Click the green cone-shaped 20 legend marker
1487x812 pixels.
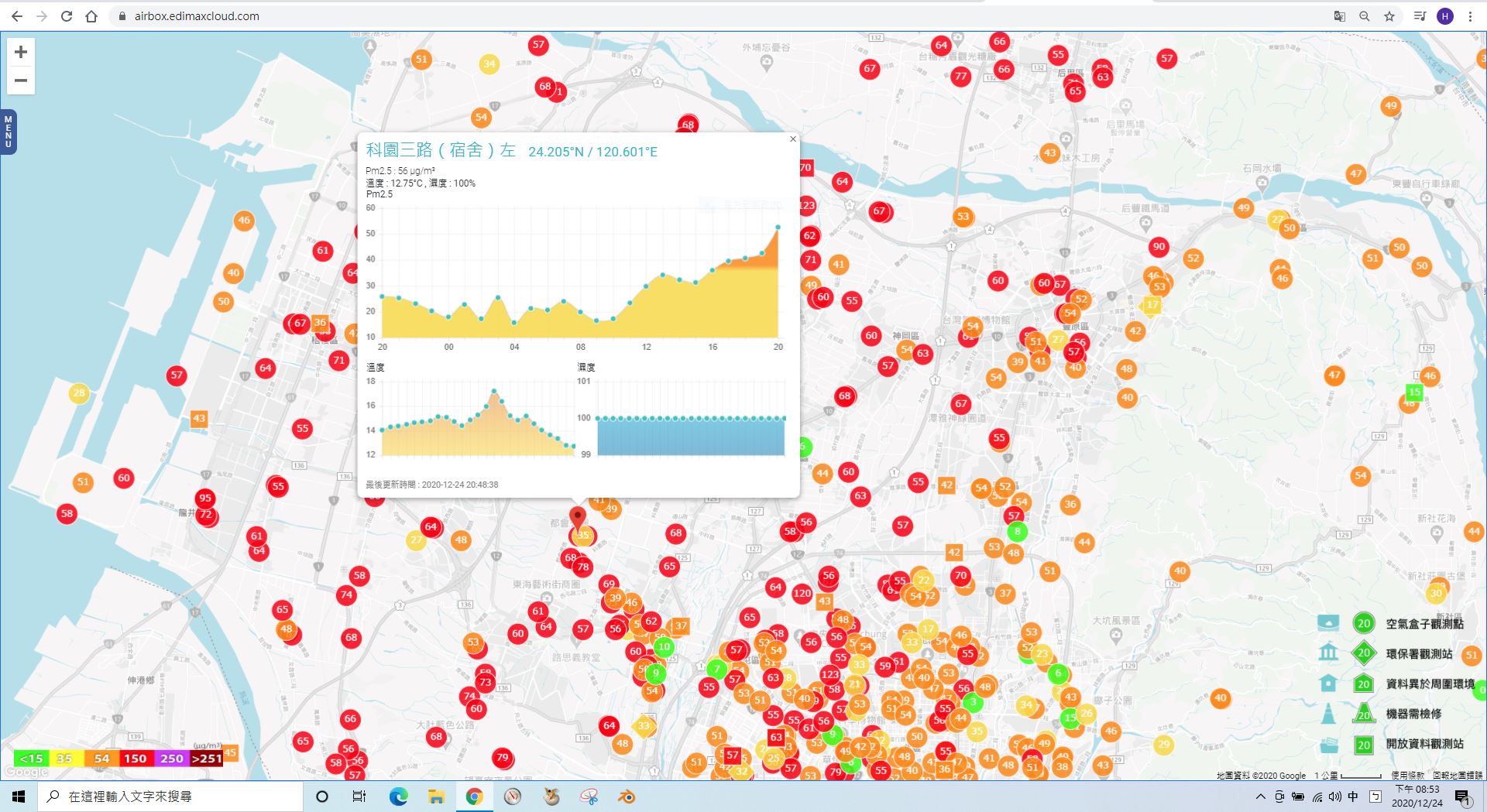pos(1364,714)
